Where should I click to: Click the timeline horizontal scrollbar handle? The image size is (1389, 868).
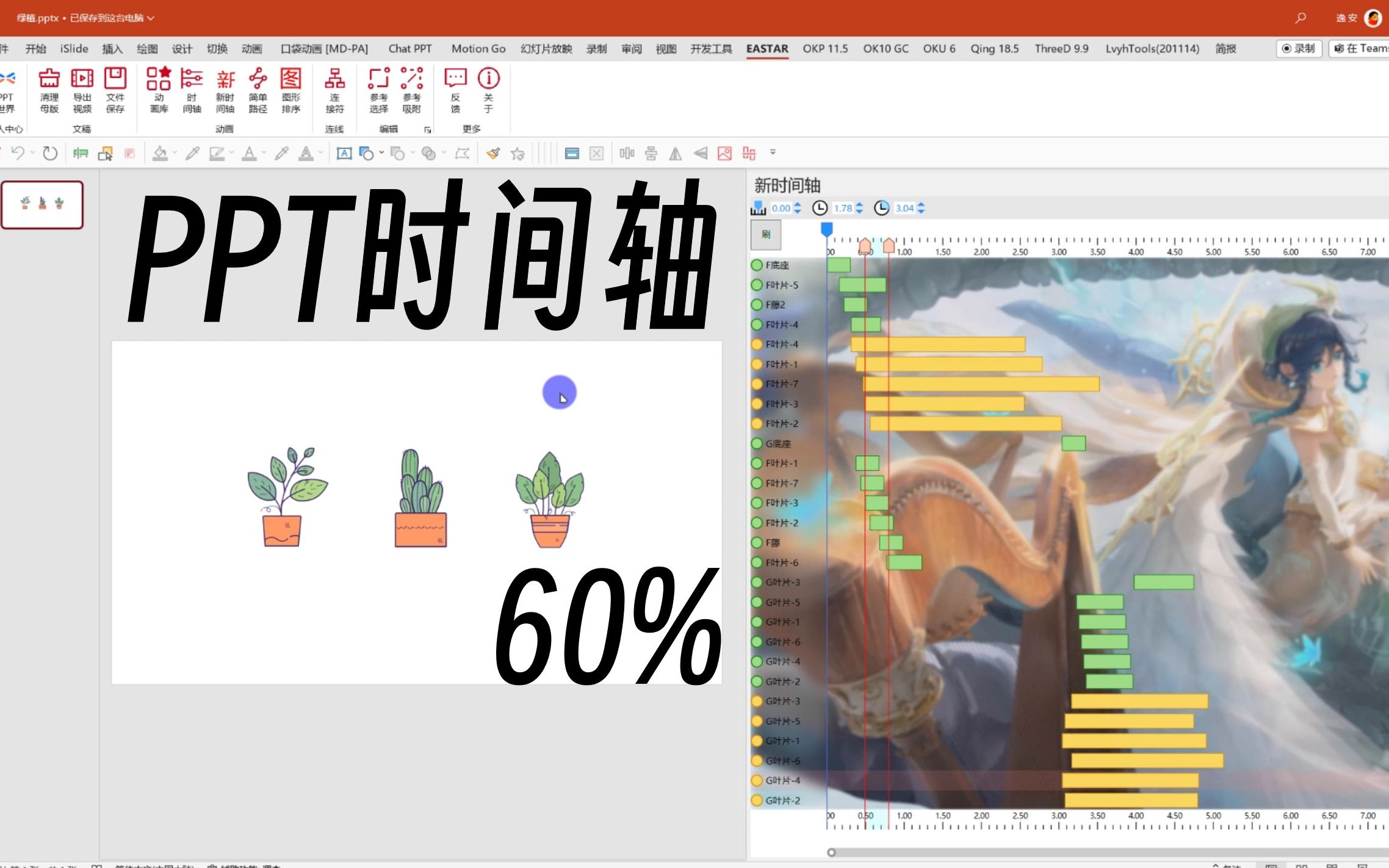[831, 852]
